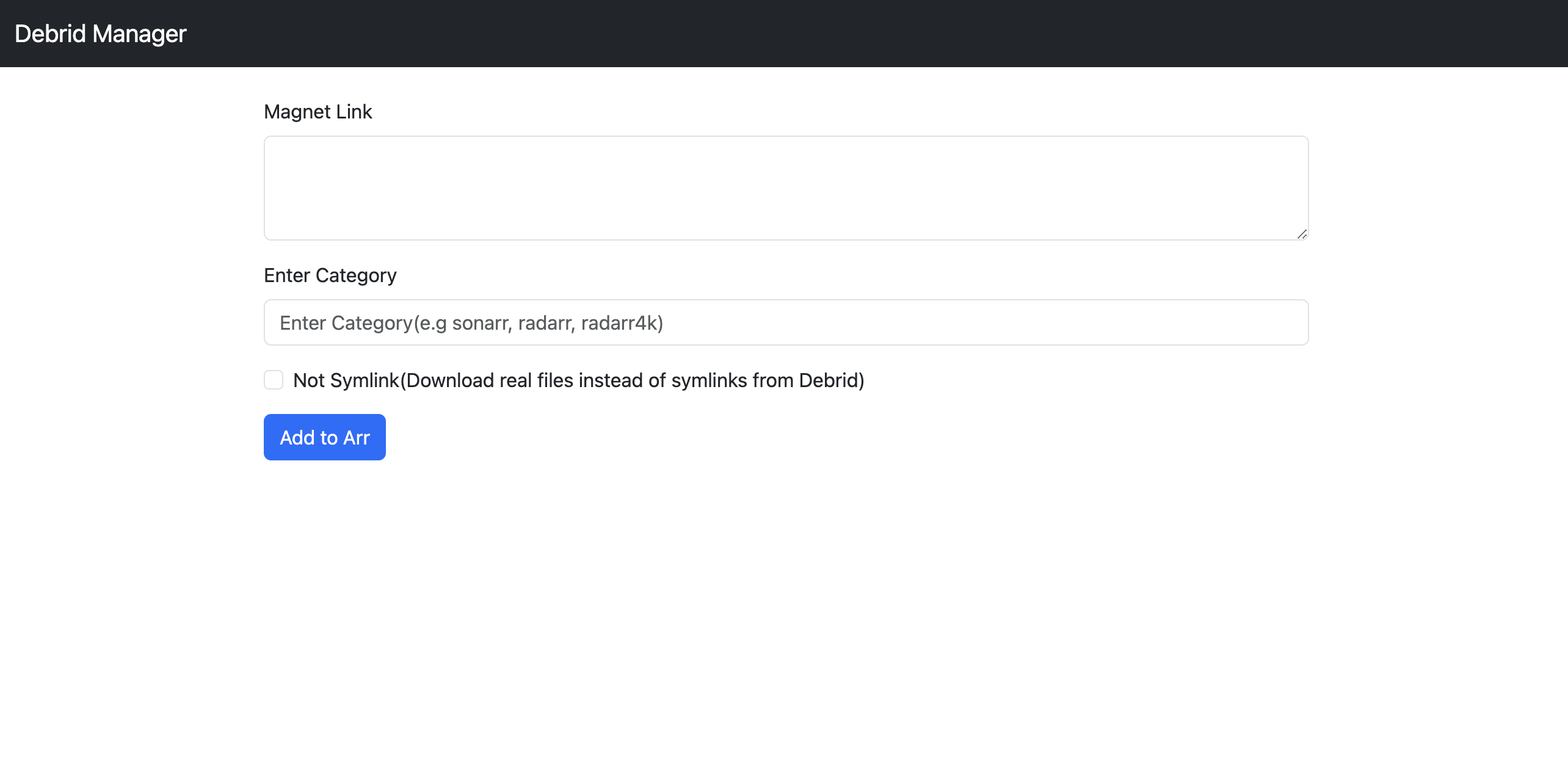The image size is (1568, 773).
Task: Focus the Magnet Link text area
Action: (x=785, y=187)
